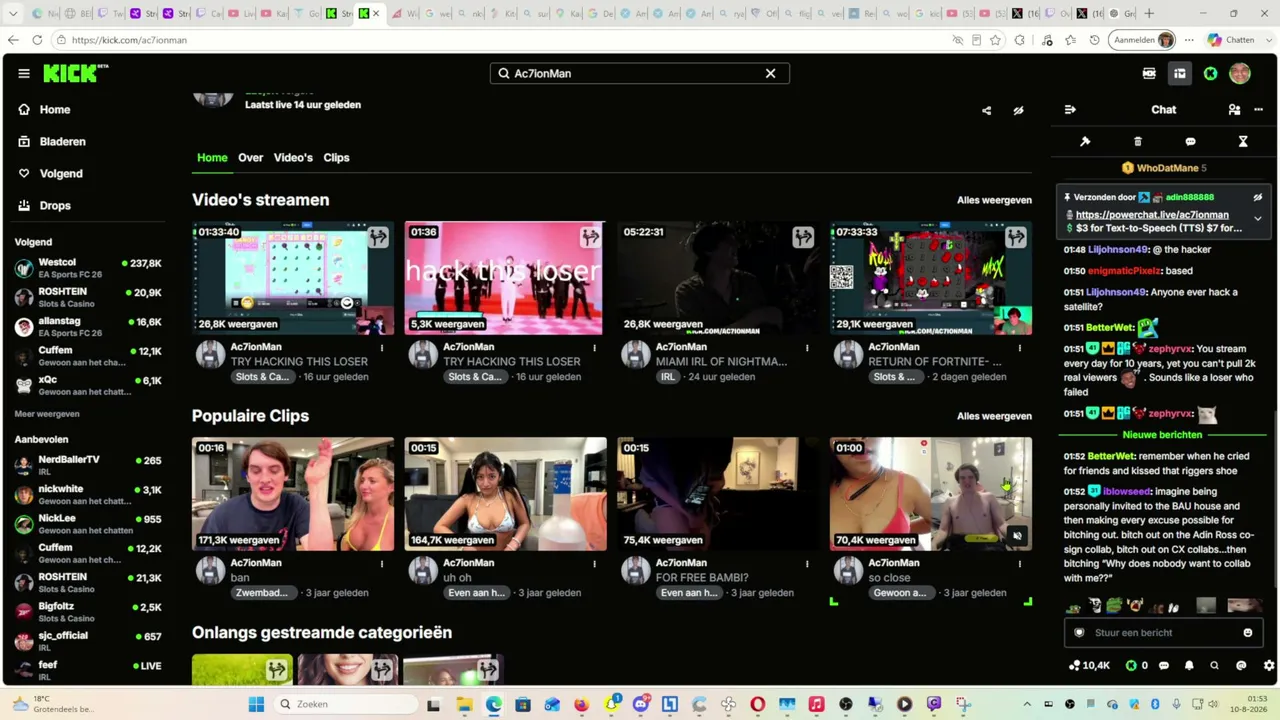Open Bladeren in the sidebar
Image resolution: width=1280 pixels, height=720 pixels.
click(x=62, y=142)
